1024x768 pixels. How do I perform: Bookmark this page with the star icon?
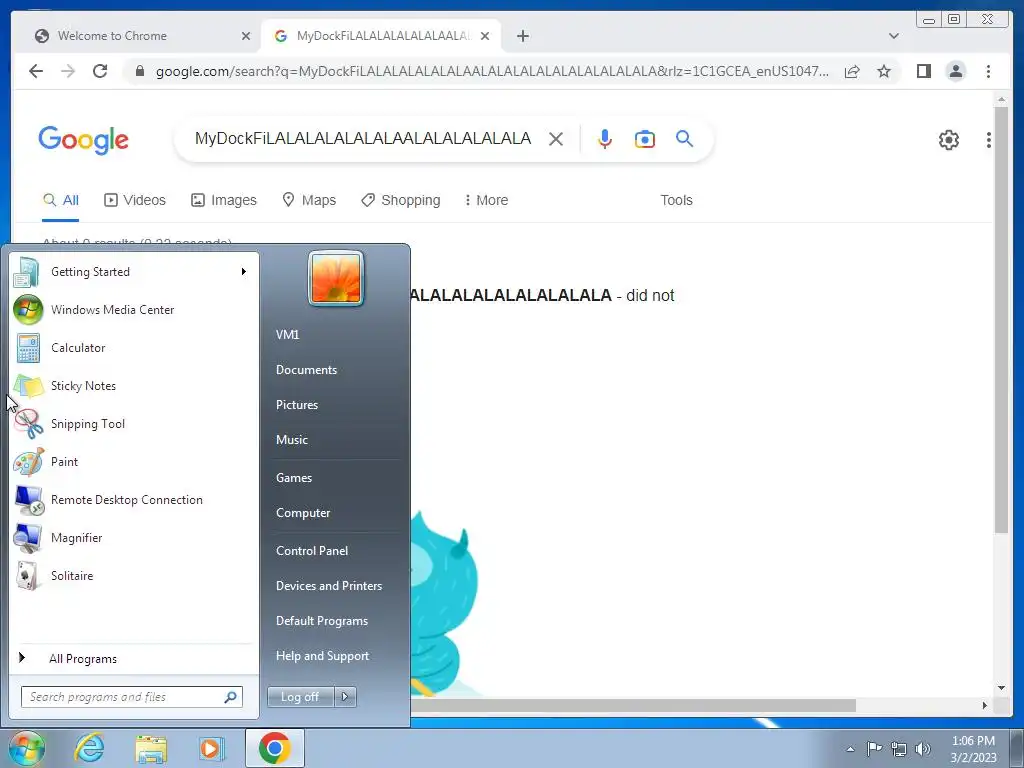[884, 71]
